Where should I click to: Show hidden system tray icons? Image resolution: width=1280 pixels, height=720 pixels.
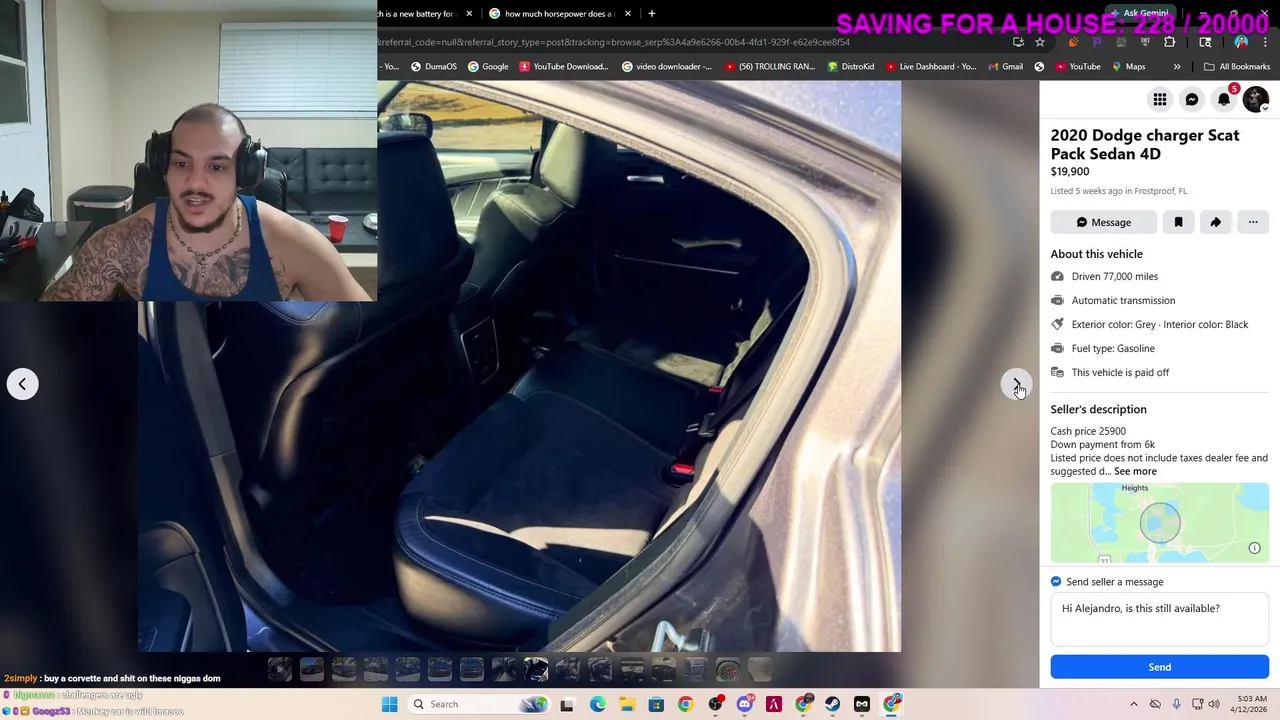coord(1133,704)
